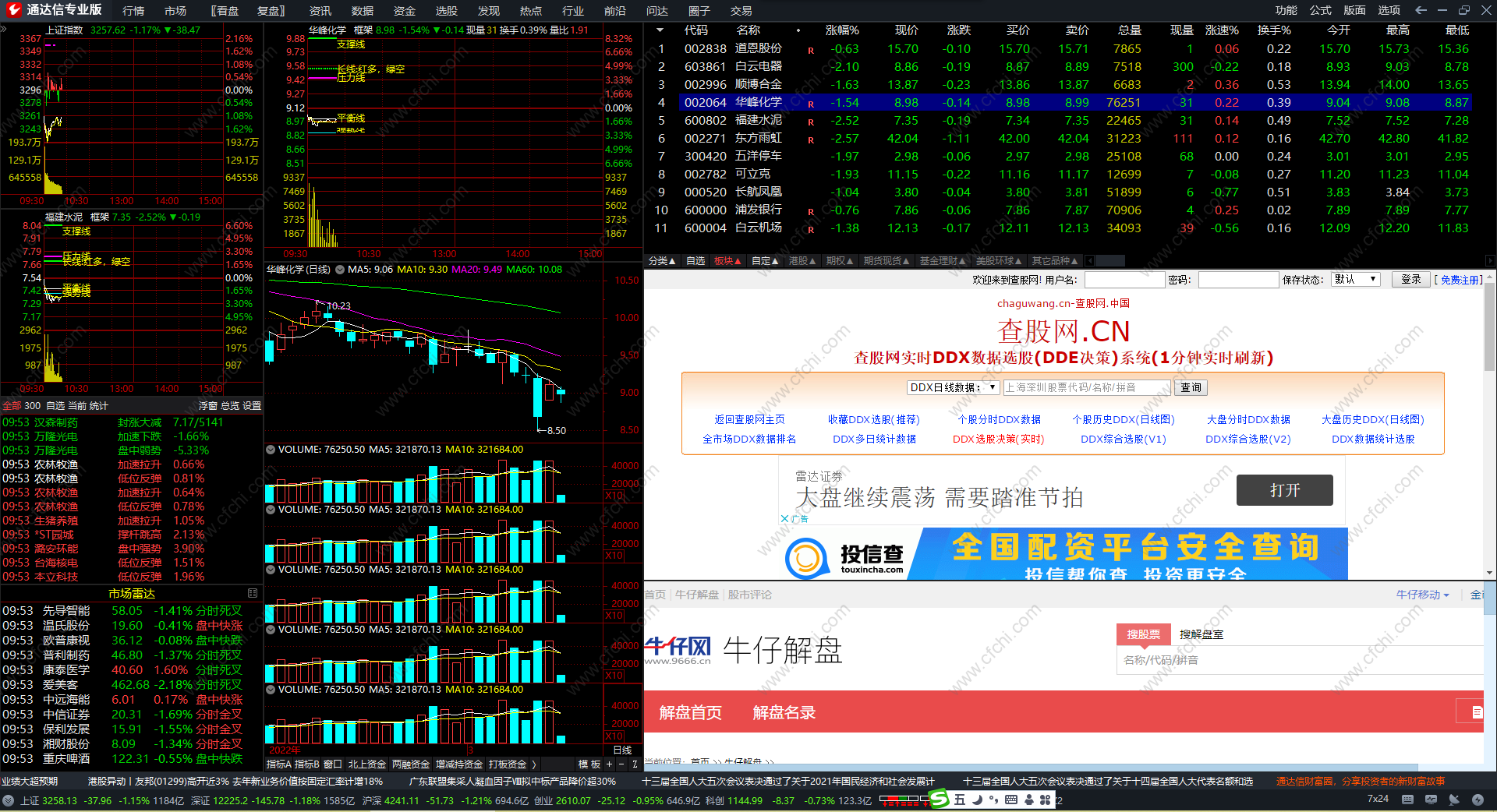This screenshot has height=812, width=1497.
Task: Sort by the 涨幅% column header
Action: point(841,30)
